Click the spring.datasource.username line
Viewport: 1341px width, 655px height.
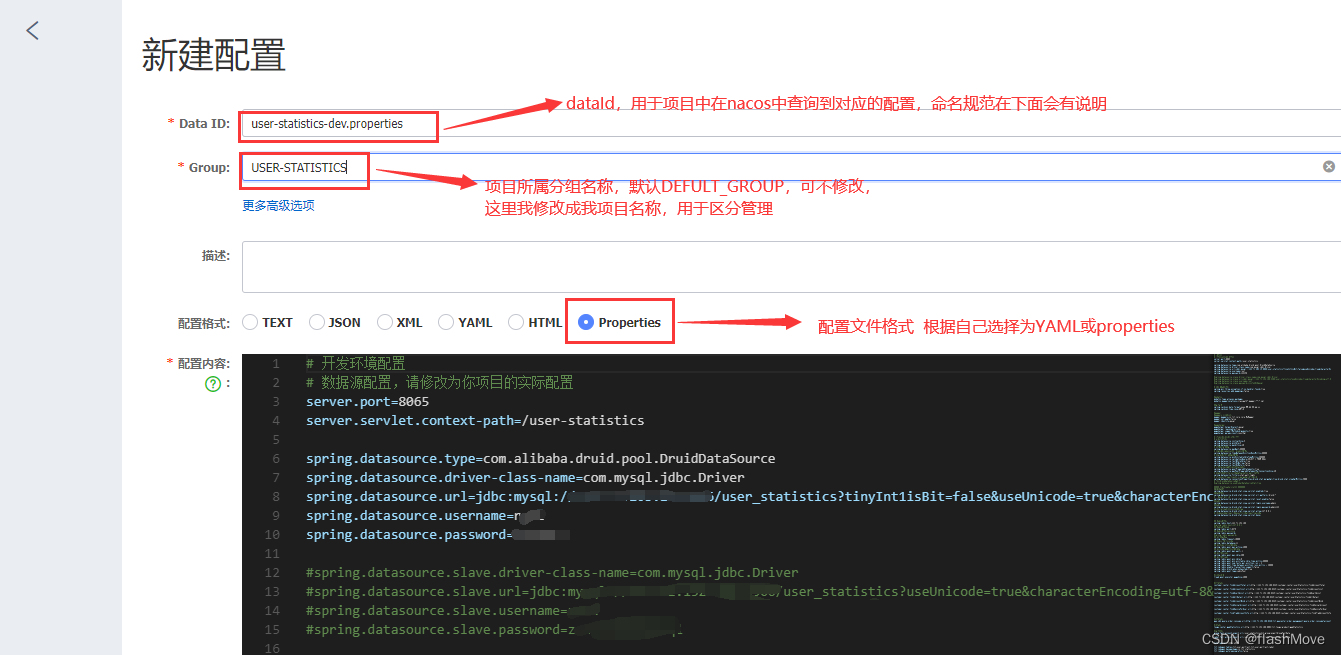coord(425,515)
